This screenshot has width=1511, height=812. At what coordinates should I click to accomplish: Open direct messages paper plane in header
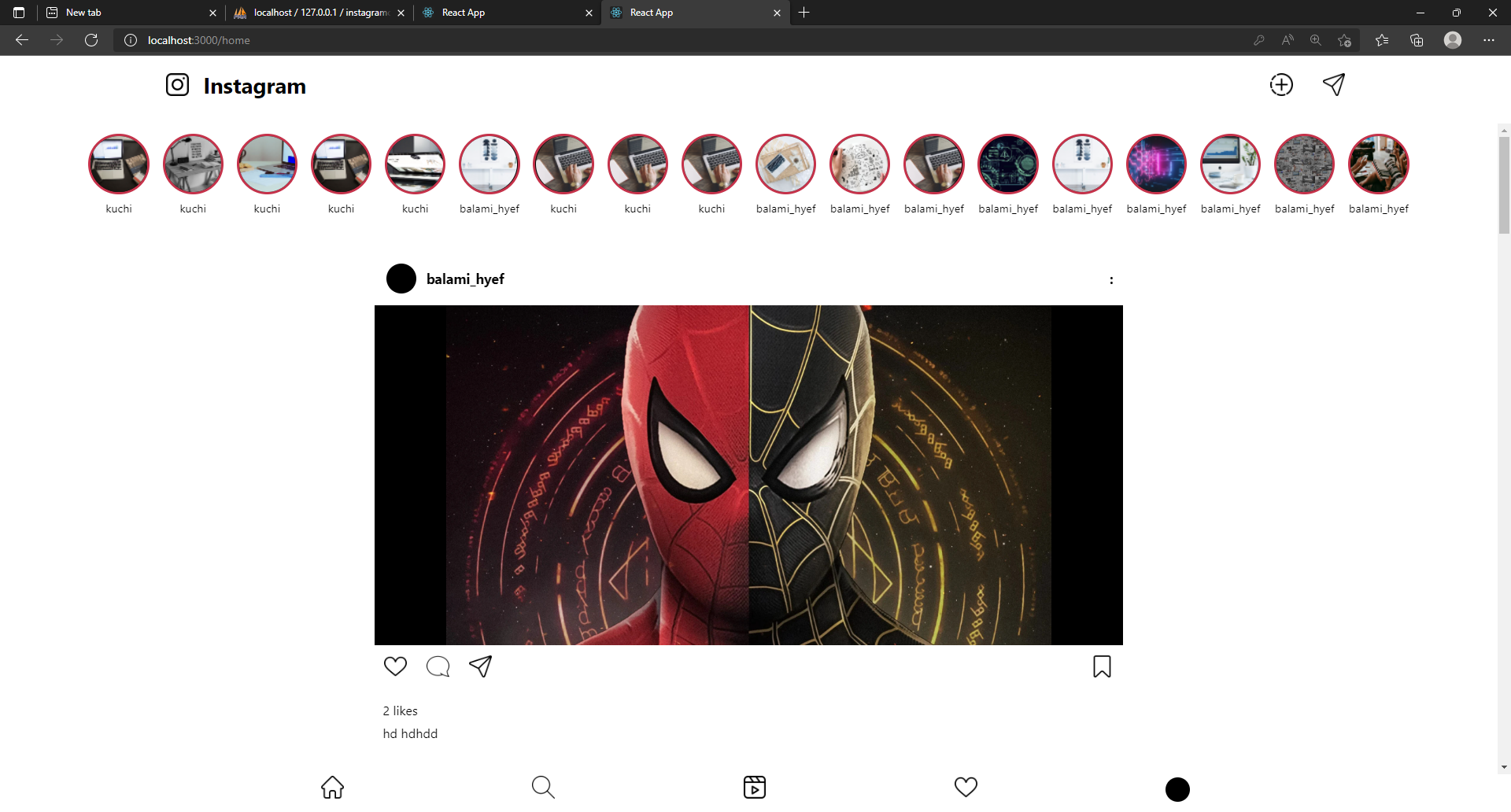click(x=1333, y=85)
